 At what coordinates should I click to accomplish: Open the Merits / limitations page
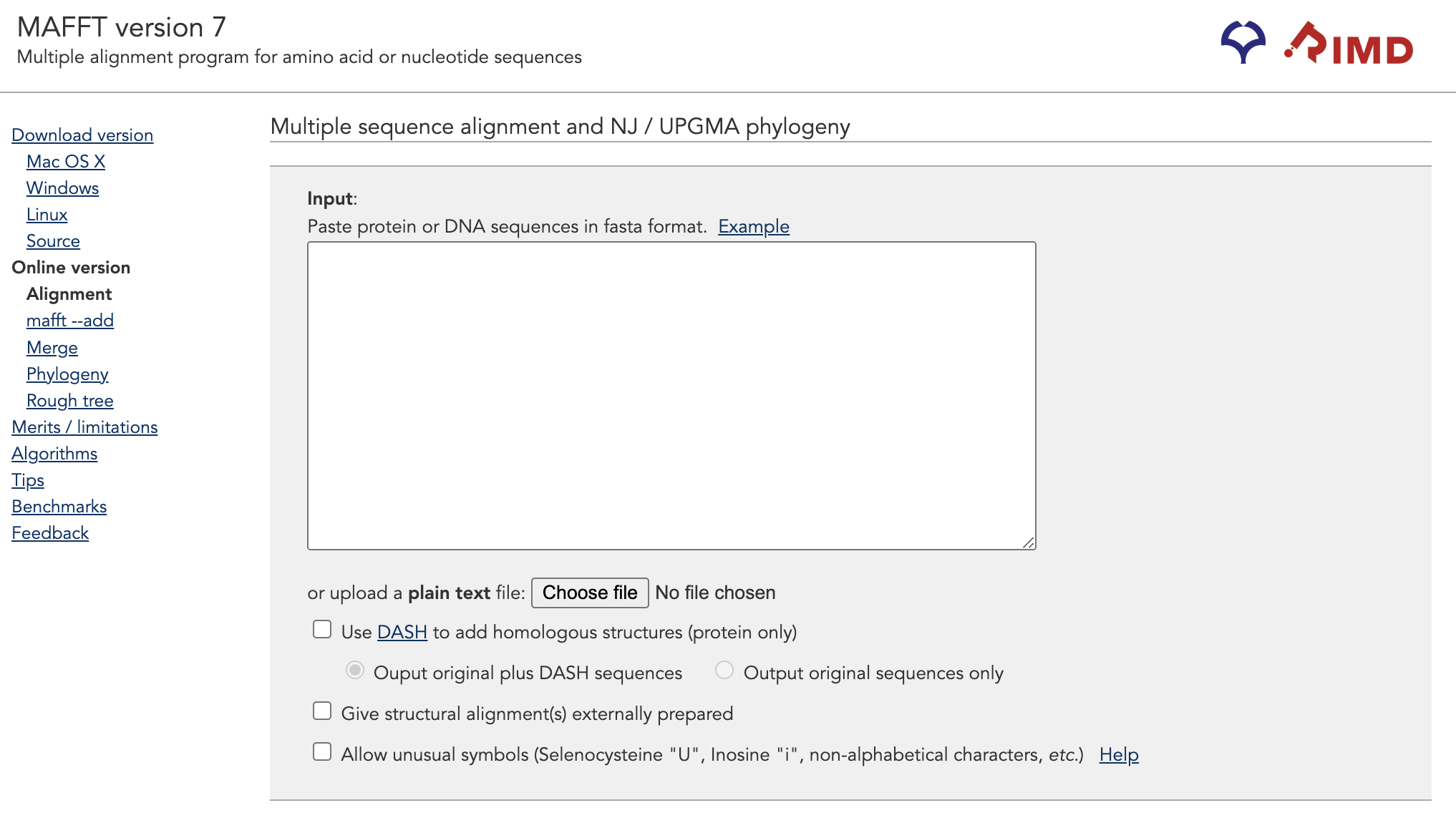click(x=84, y=427)
